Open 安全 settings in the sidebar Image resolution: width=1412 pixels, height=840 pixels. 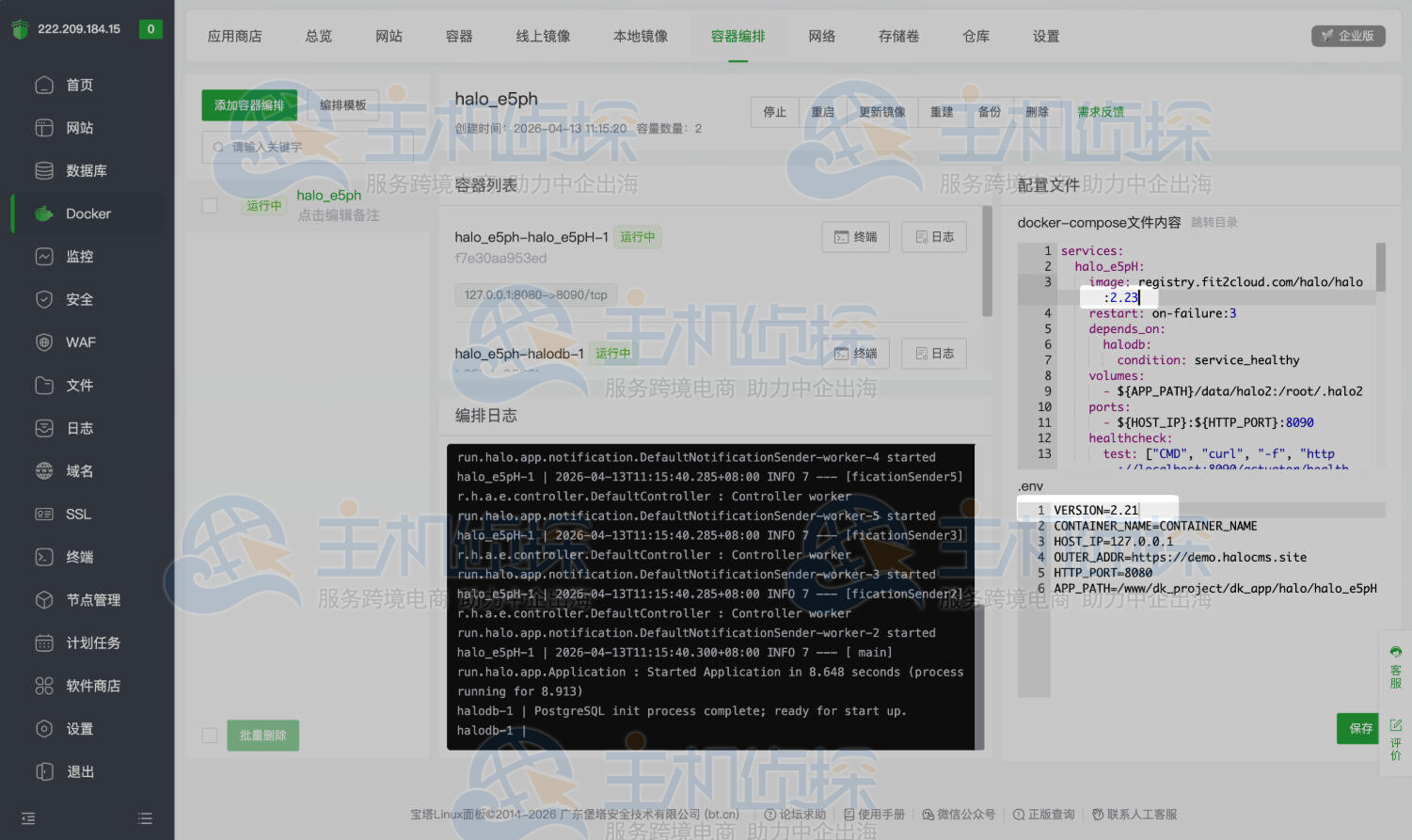[x=80, y=300]
